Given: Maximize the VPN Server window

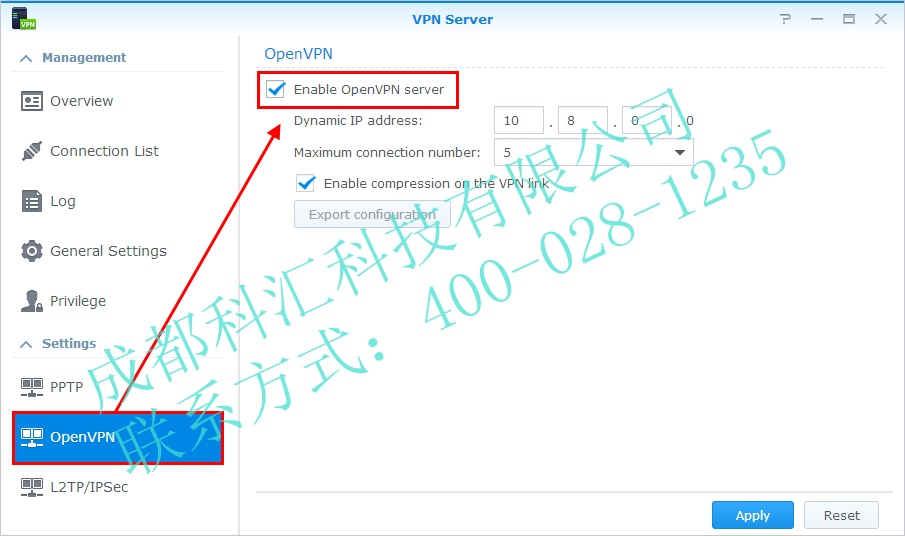Looking at the screenshot, I should click(848, 19).
